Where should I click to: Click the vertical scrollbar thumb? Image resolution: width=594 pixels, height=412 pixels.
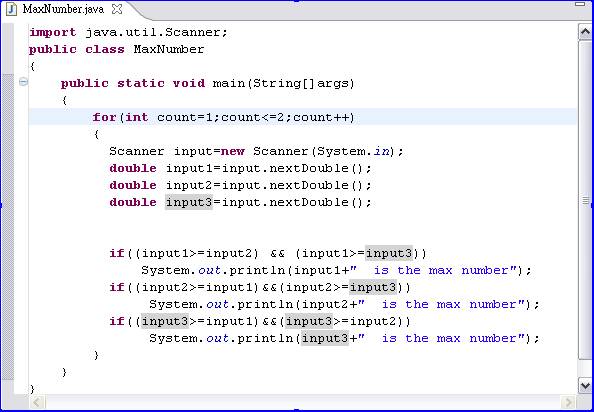pyautogui.click(x=585, y=200)
